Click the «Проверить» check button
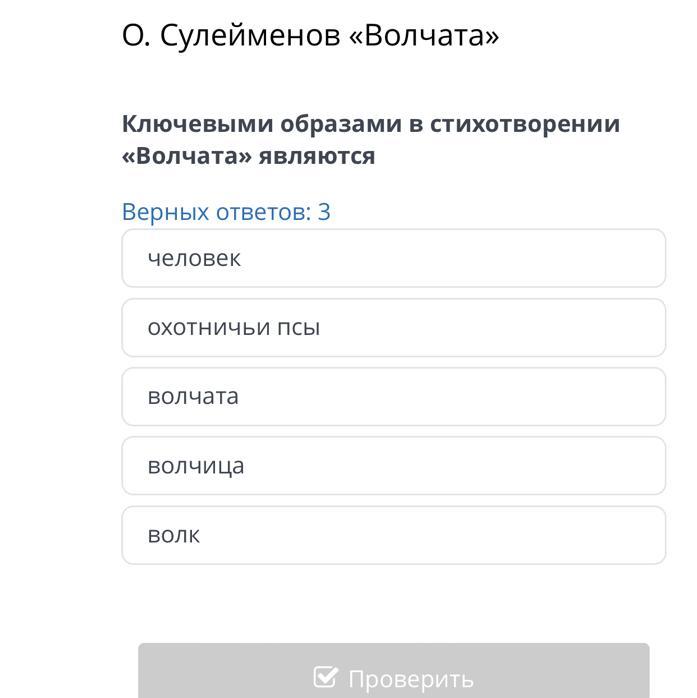Screen dimensions: 697x698 coord(393,670)
